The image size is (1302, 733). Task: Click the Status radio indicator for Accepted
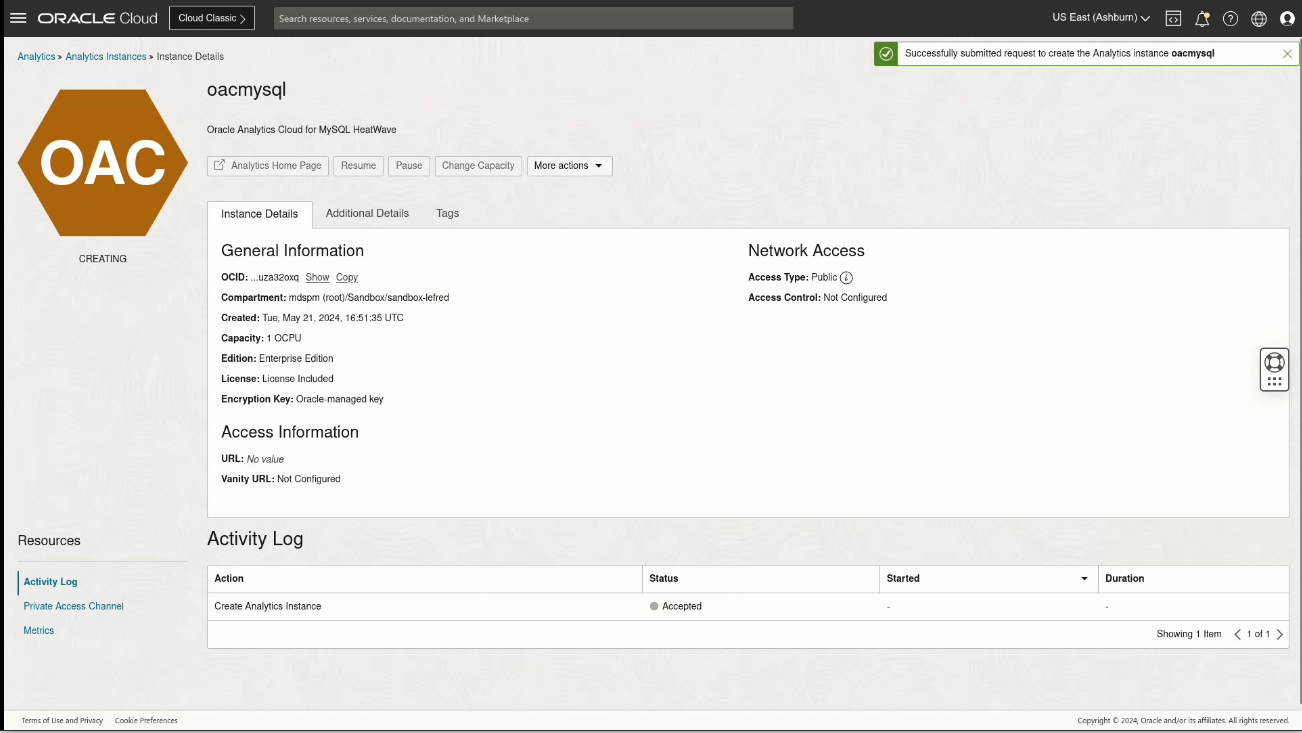(x=653, y=606)
